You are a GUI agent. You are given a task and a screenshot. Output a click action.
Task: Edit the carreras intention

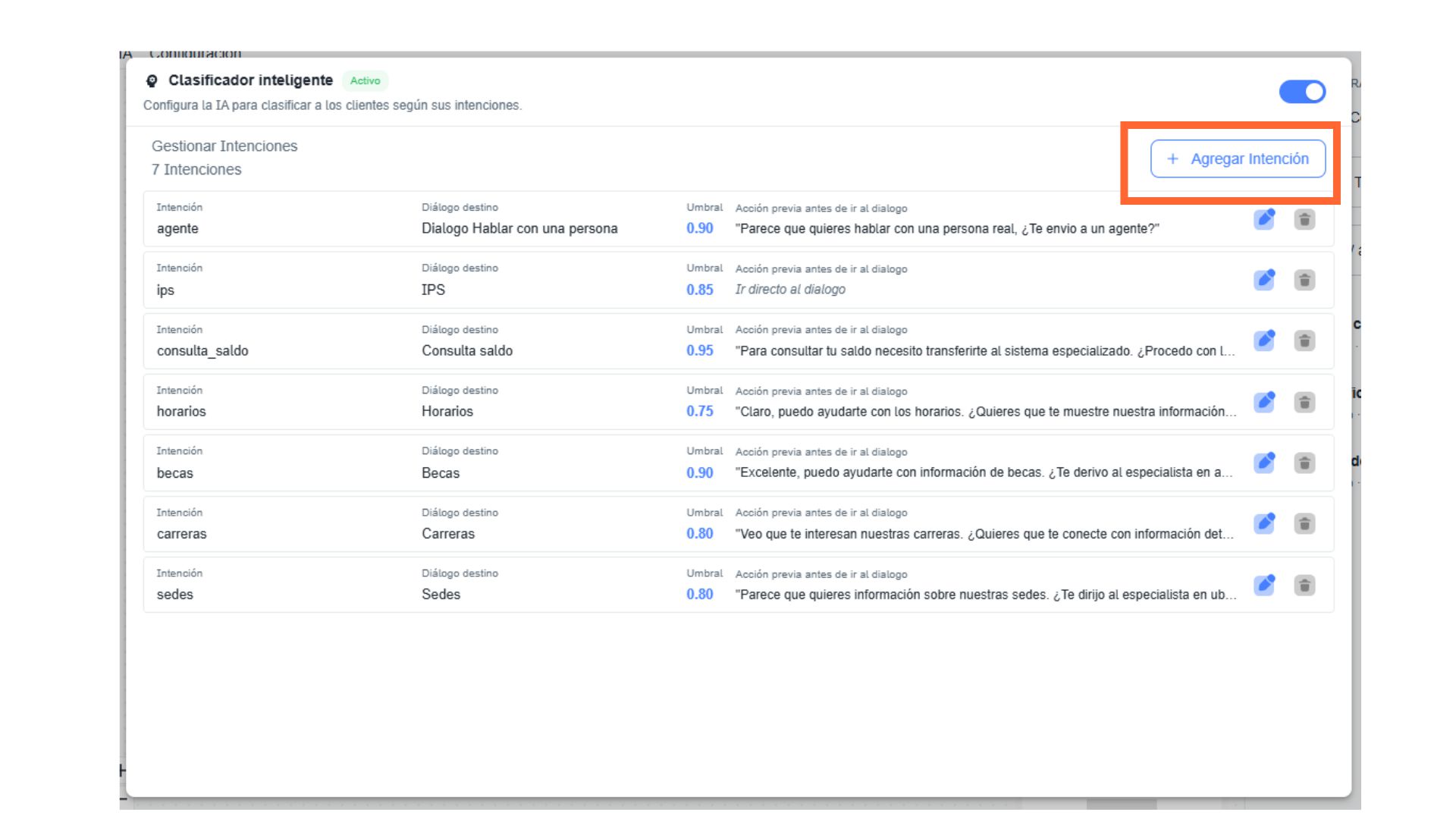[1264, 523]
